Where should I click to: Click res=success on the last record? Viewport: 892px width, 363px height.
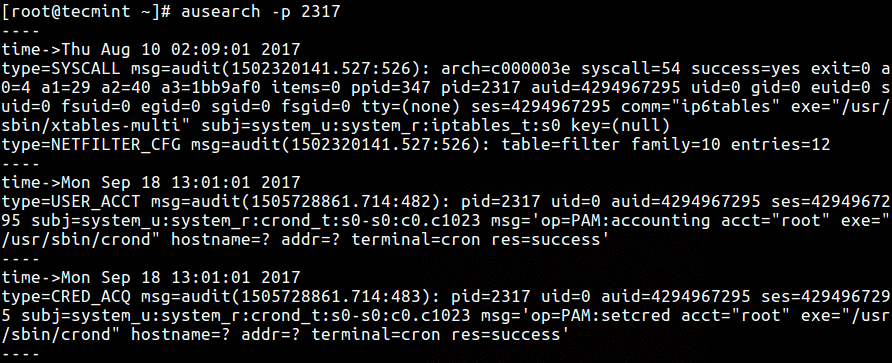tap(506, 334)
